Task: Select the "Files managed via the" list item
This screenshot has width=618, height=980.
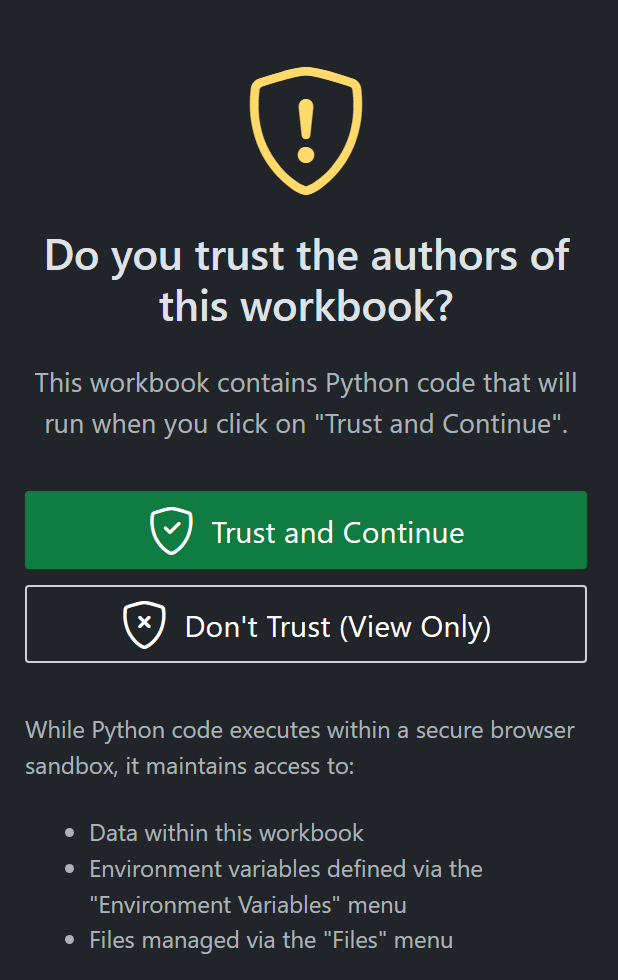Action: point(271,940)
